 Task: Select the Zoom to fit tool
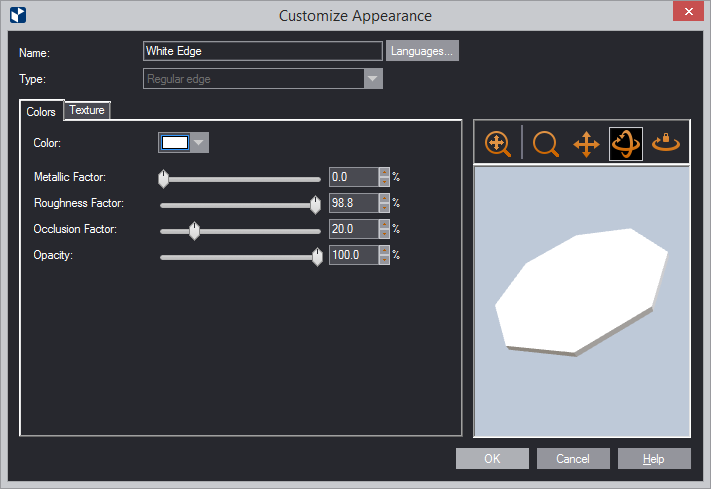click(497, 144)
